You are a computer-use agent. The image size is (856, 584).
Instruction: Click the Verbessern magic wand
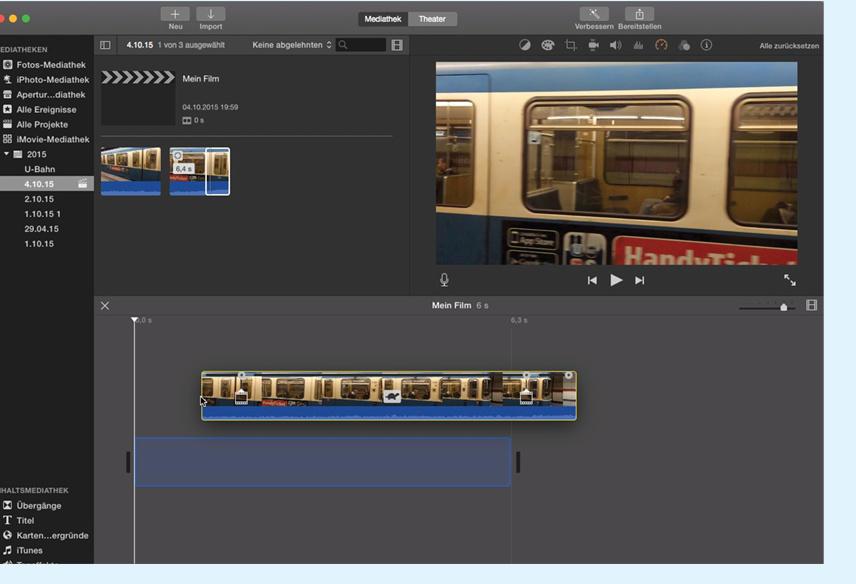point(594,14)
